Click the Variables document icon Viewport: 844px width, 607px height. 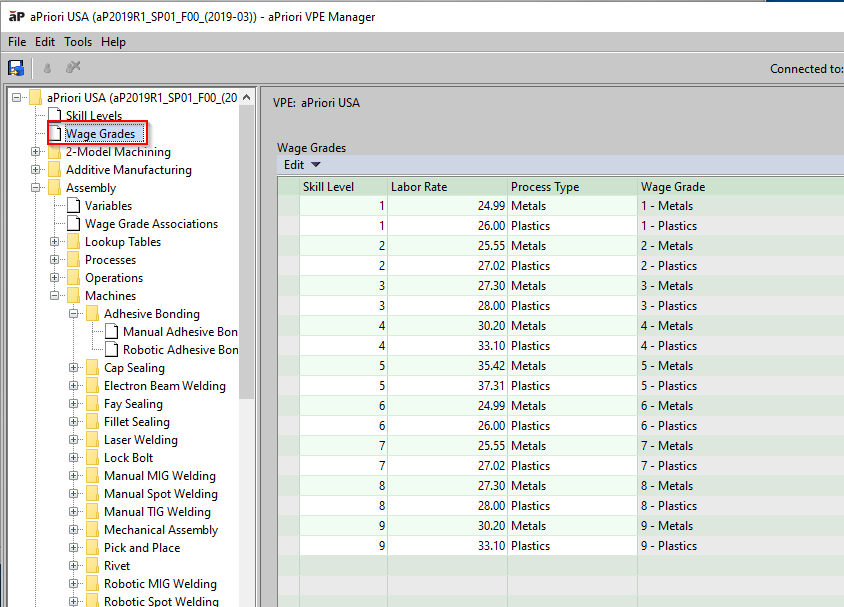73,206
